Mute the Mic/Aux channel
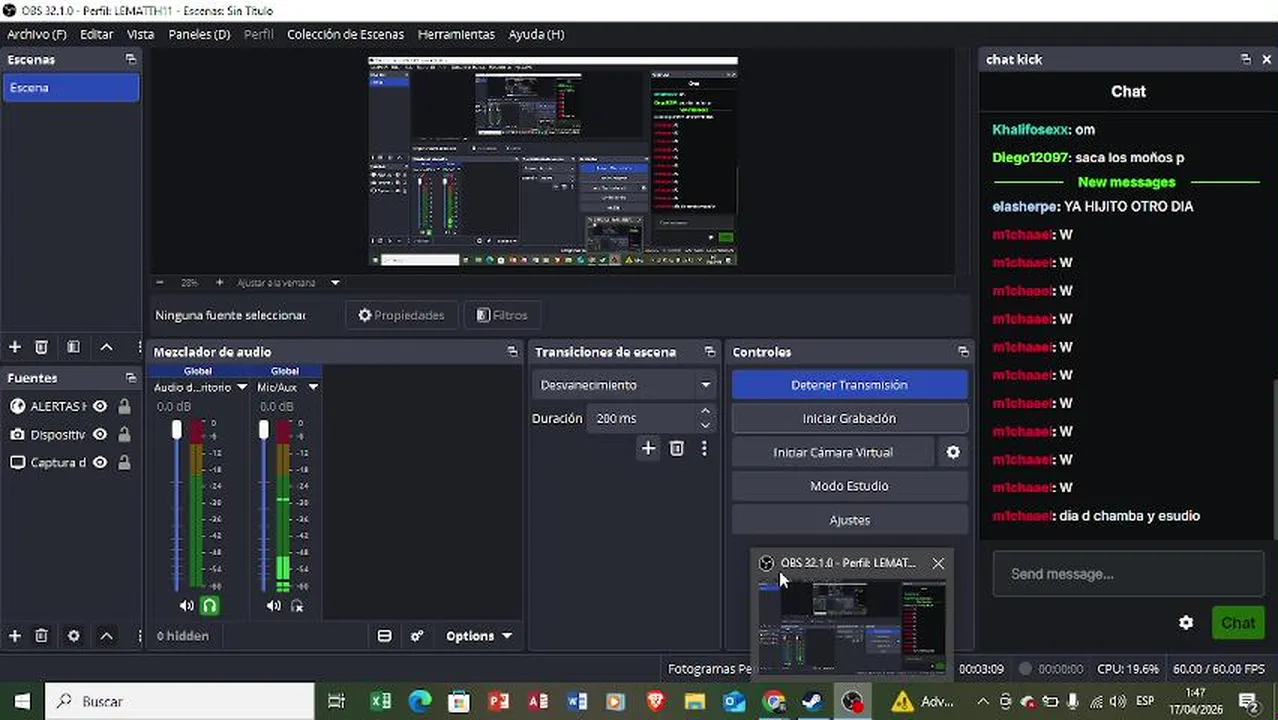This screenshot has height=720, width=1278. (273, 605)
